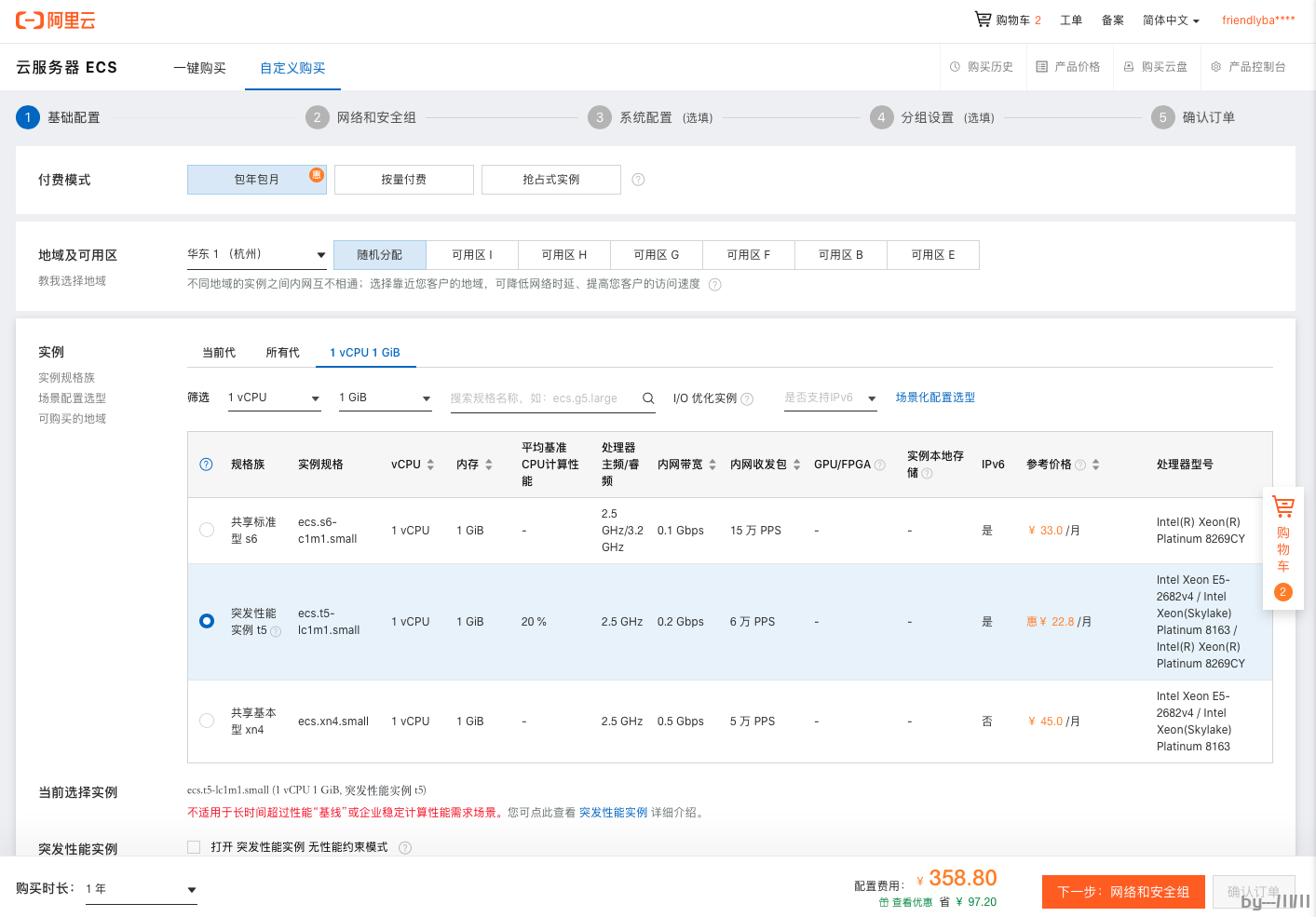This screenshot has height=917, width=1316.
Task: Click the purchase history clock icon
Action: point(955,67)
